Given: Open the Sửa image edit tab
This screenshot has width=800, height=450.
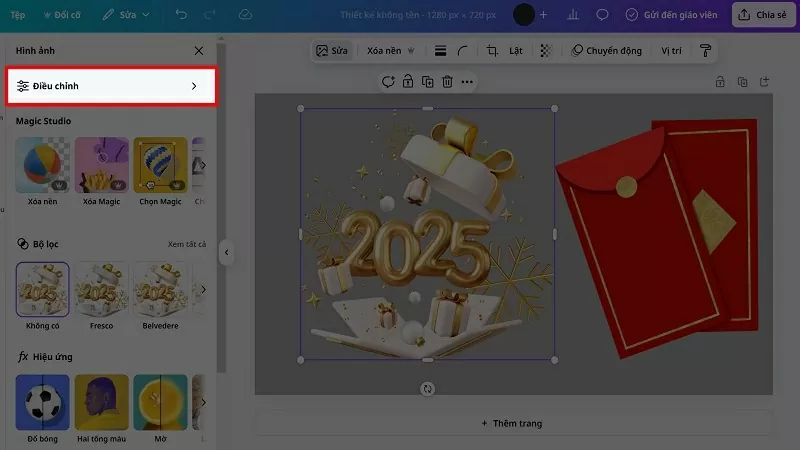Looking at the screenshot, I should click(x=332, y=51).
